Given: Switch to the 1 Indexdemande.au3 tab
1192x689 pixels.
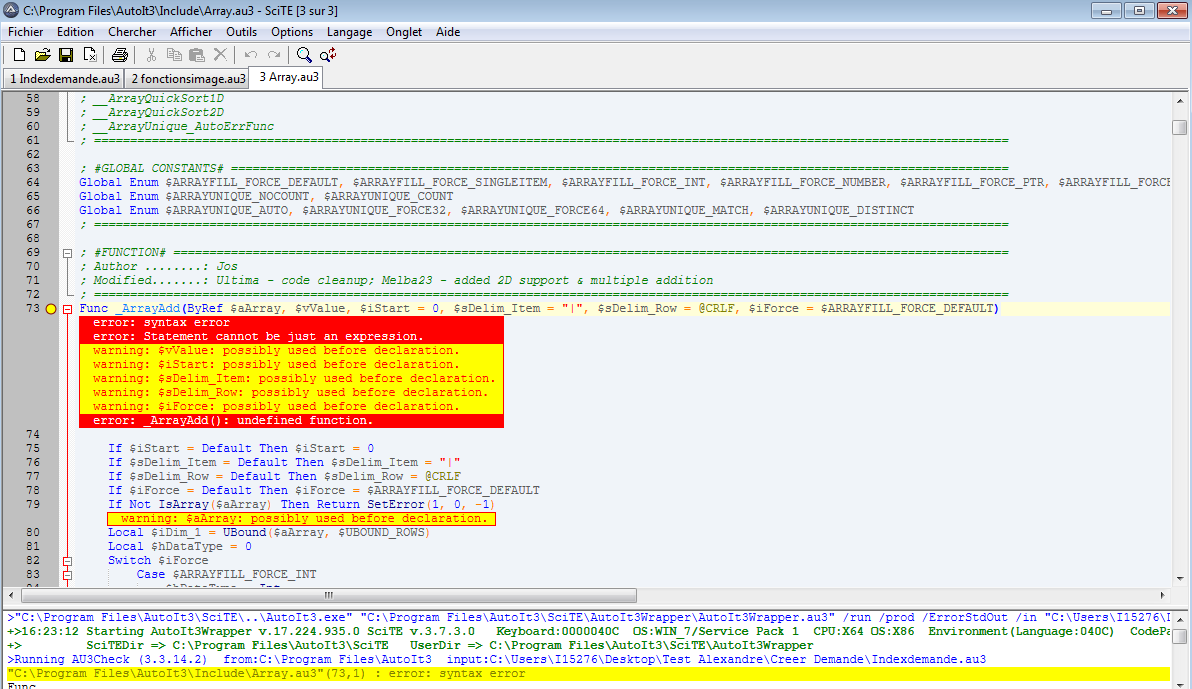Looking at the screenshot, I should pyautogui.click(x=64, y=78).
